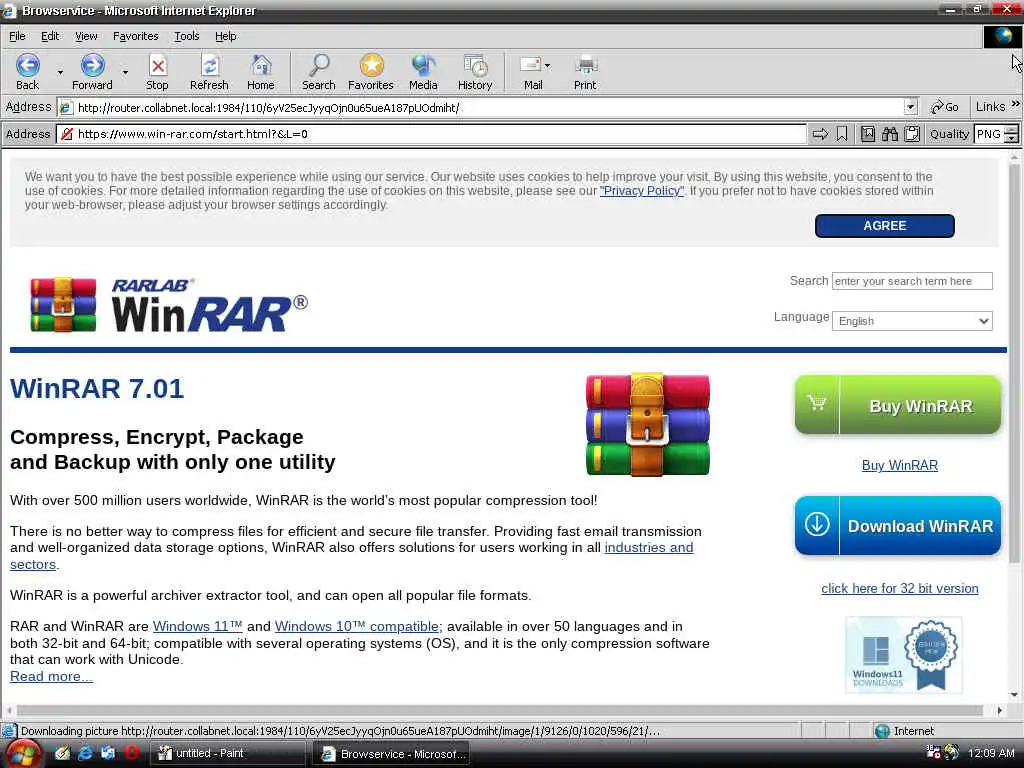Click the IE address field with router.collabnet.local URL

[x=487, y=107]
